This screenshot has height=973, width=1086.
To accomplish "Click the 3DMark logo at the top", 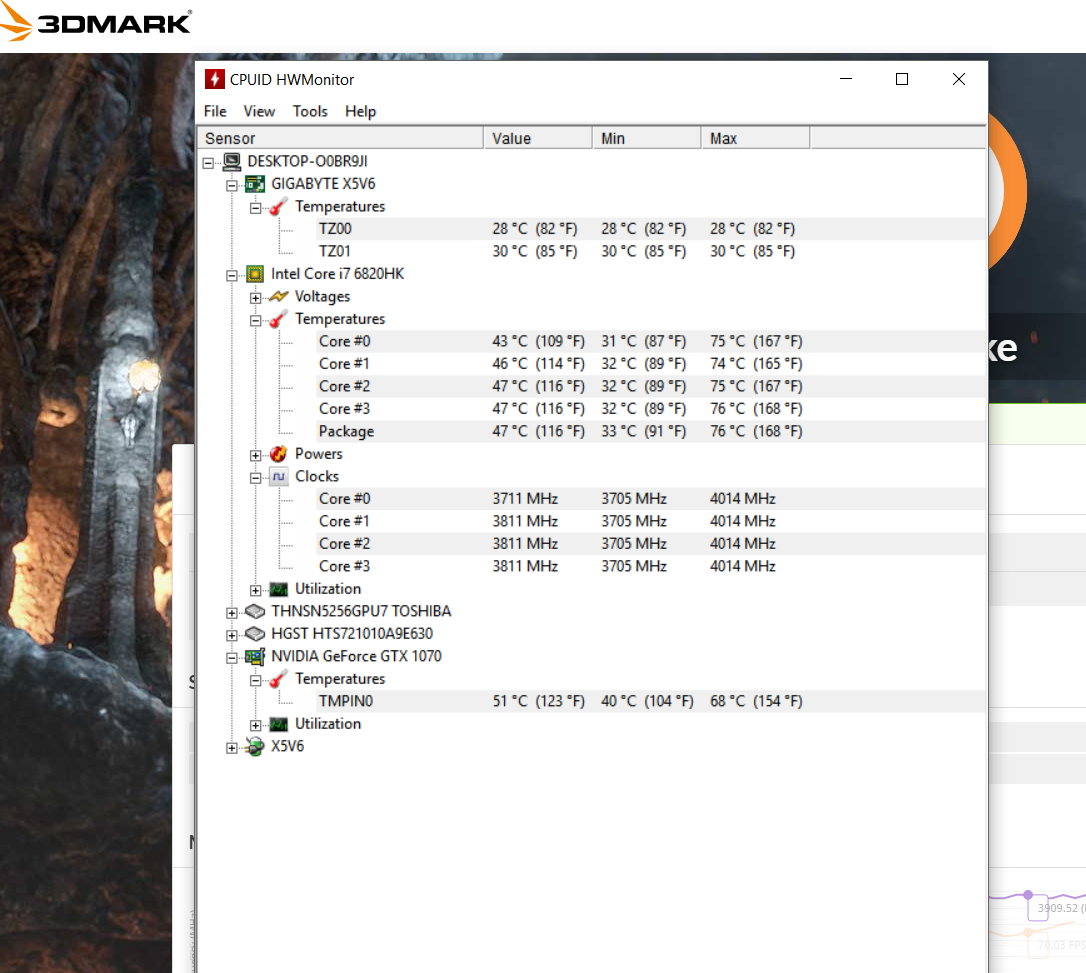I will point(96,23).
